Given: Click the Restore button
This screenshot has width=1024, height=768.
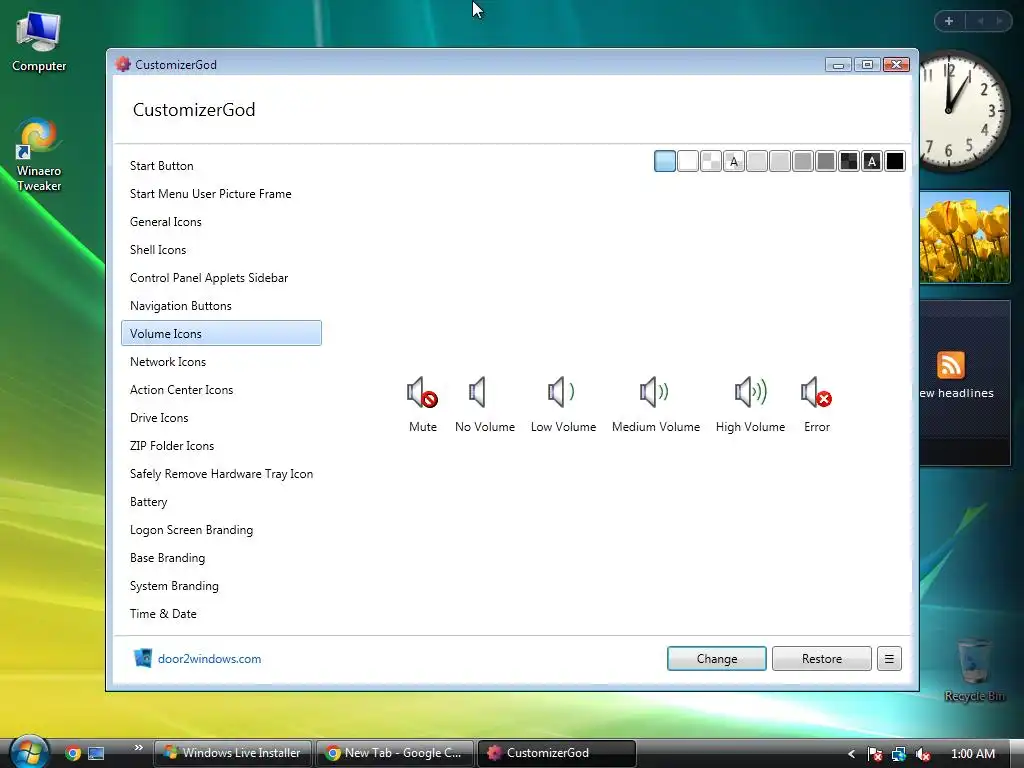Looking at the screenshot, I should pos(822,659).
